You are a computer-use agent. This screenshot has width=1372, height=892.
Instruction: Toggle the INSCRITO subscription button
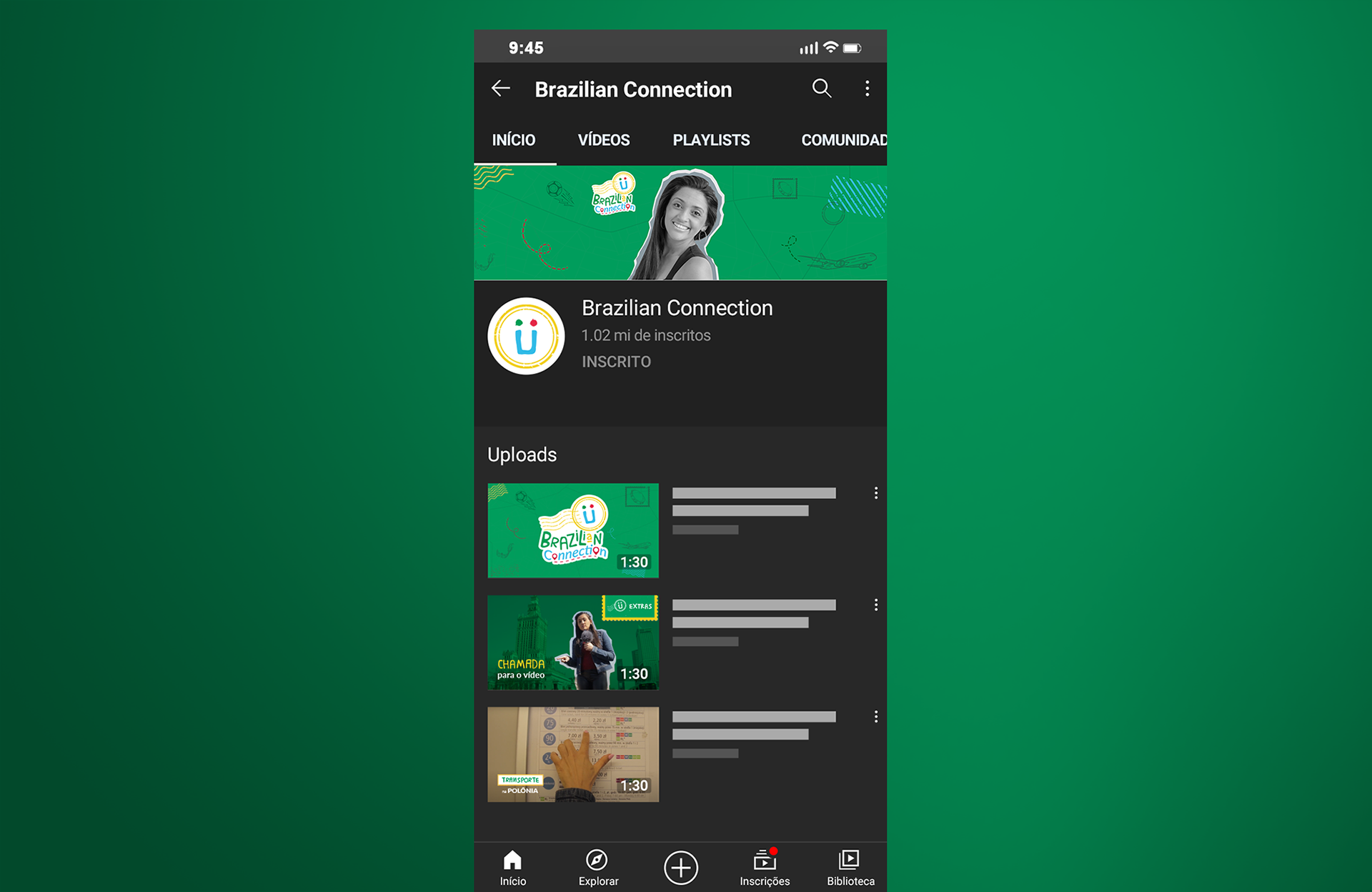point(616,362)
